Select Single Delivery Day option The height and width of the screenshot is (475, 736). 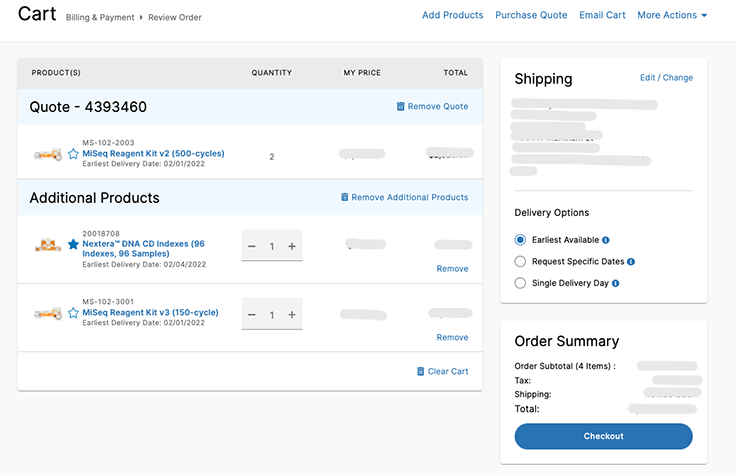[x=520, y=284]
